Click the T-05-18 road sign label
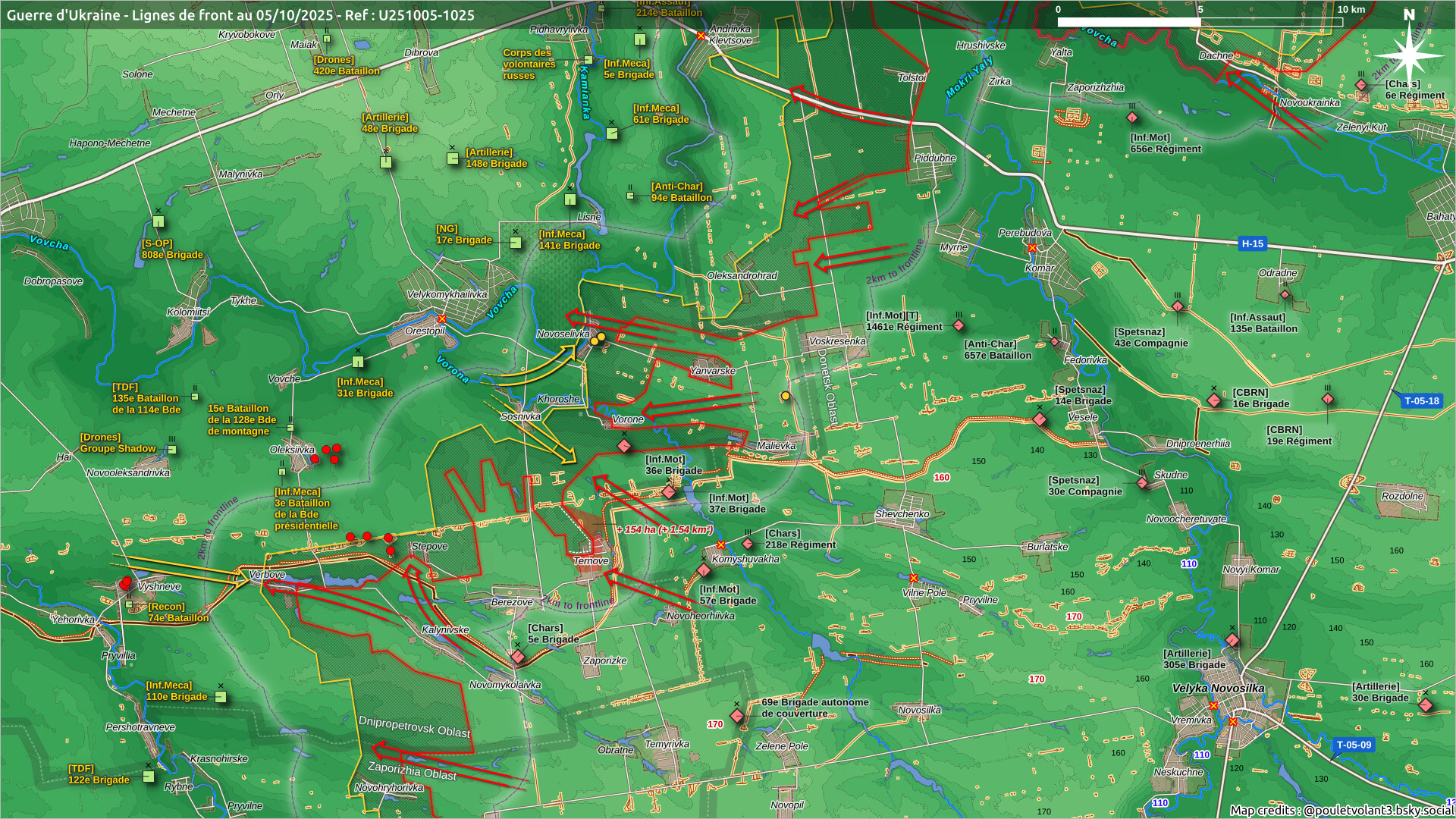The image size is (1456, 819). pos(1420,401)
